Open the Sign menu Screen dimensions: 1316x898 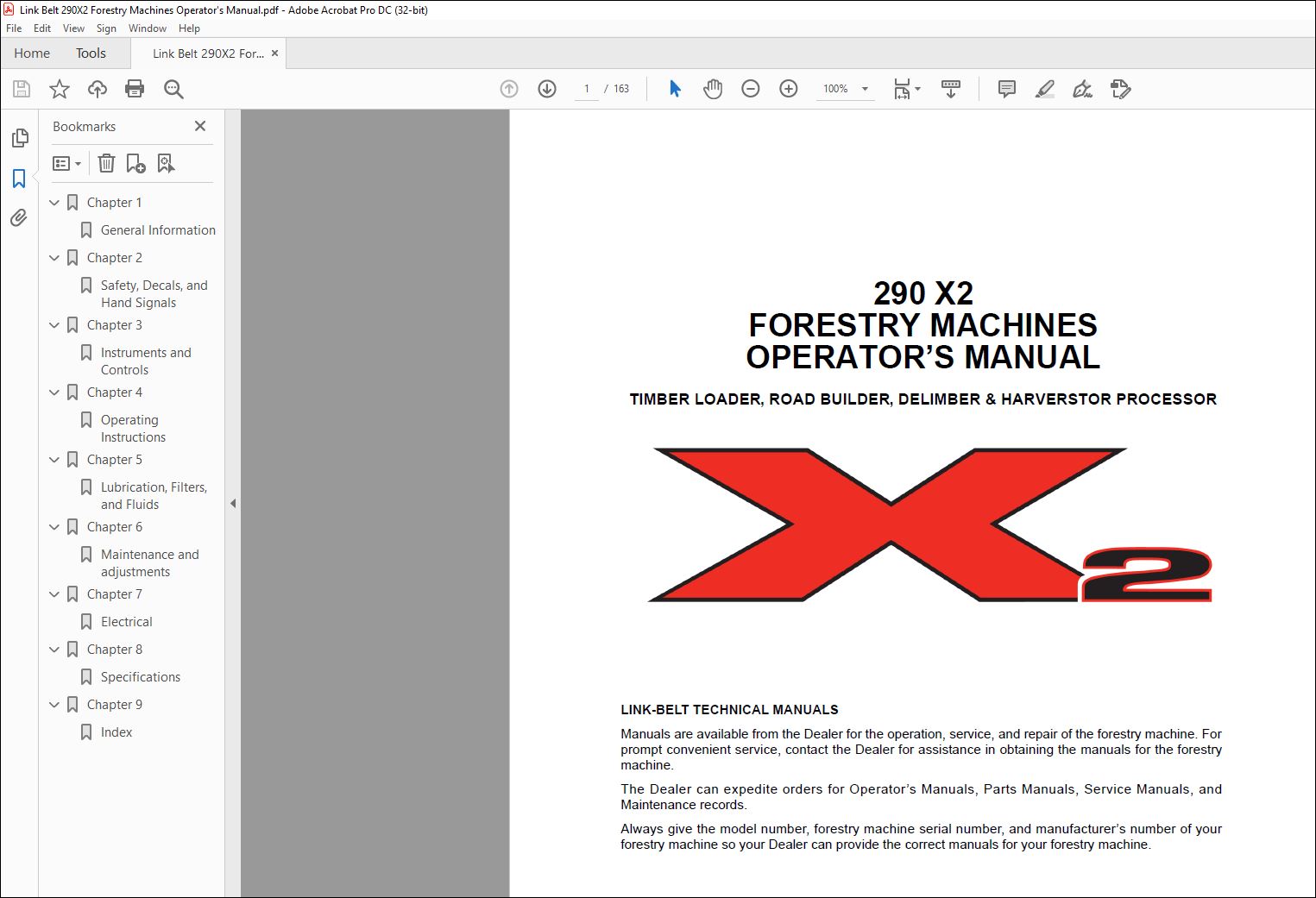coord(106,28)
